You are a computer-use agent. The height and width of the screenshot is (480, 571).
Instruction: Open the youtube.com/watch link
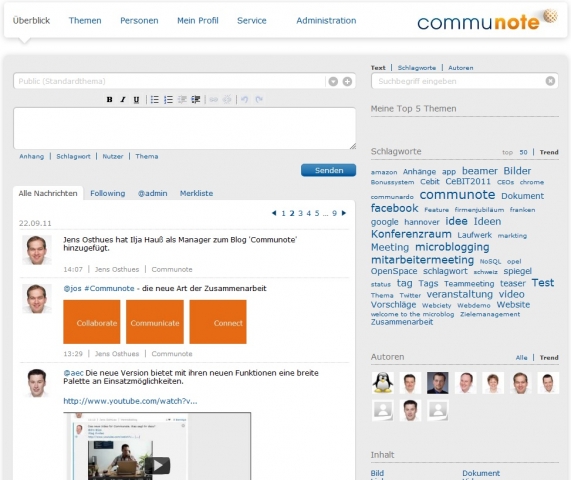(130, 401)
